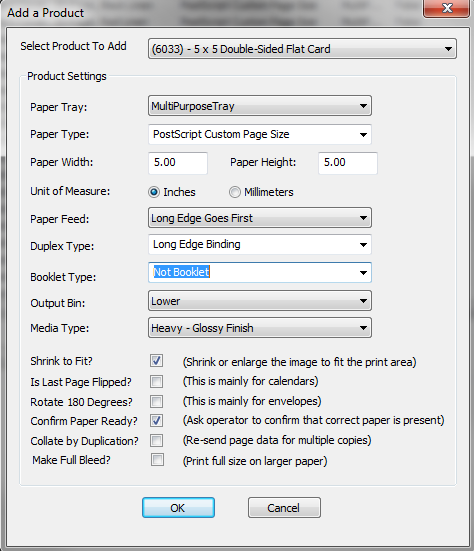Viewport: 474px width, 551px height.
Task: Close the Add a Product dialog
Action: (x=447, y=8)
